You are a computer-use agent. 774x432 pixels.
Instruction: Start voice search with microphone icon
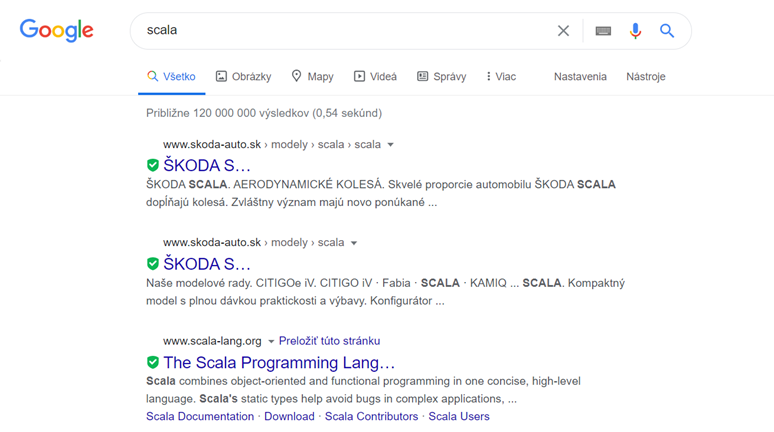coord(635,31)
